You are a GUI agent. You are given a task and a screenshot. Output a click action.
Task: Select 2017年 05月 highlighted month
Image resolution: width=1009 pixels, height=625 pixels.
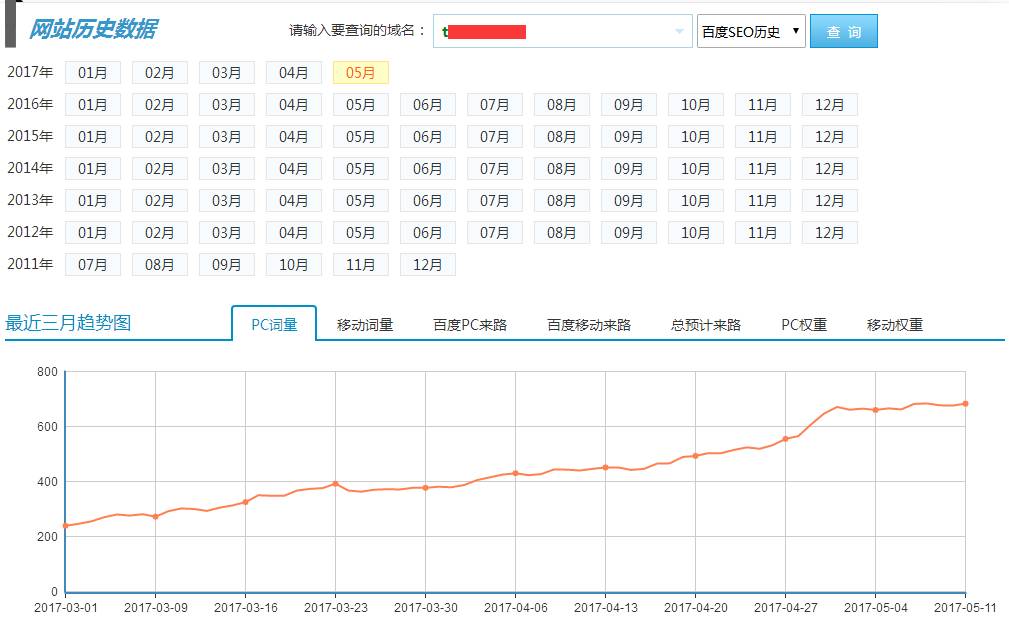pos(360,73)
